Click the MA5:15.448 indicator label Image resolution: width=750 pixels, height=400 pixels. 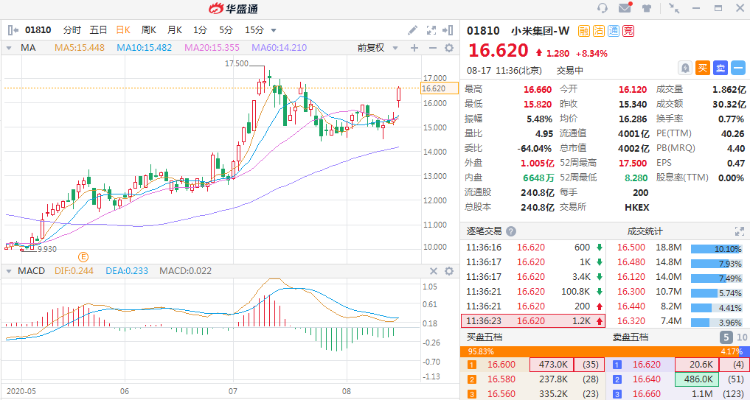pyautogui.click(x=79, y=48)
